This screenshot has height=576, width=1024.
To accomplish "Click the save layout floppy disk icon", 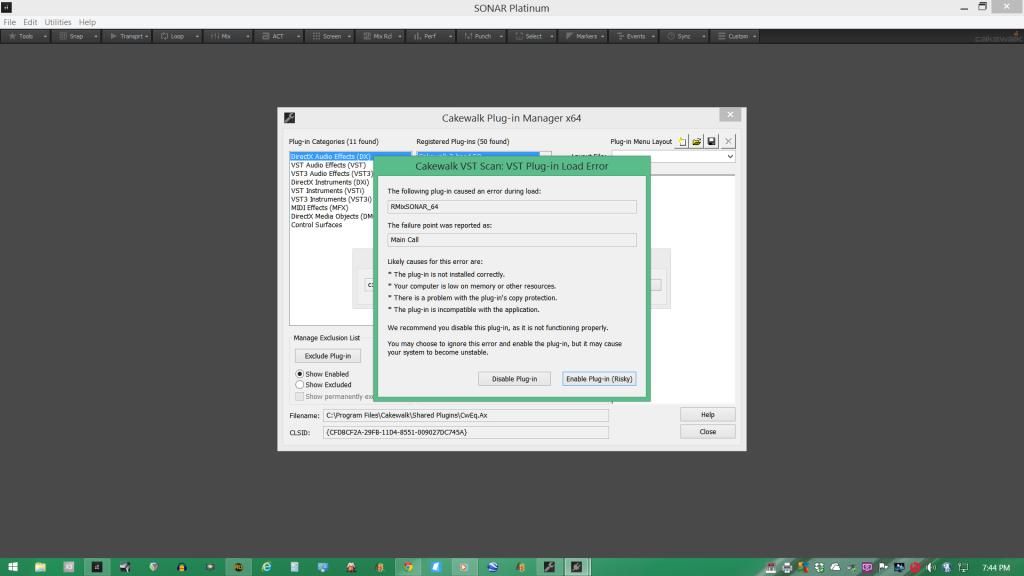I will coord(711,142).
